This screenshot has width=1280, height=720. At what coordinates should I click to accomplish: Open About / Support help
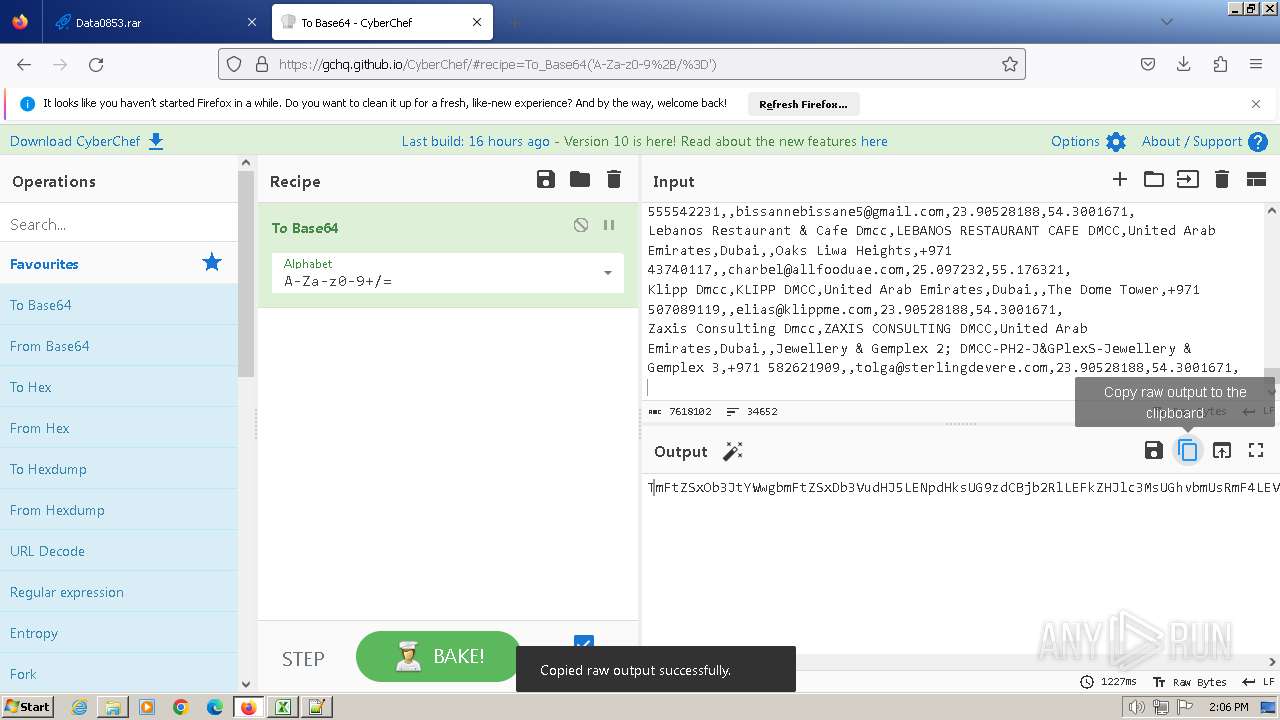pos(1204,141)
